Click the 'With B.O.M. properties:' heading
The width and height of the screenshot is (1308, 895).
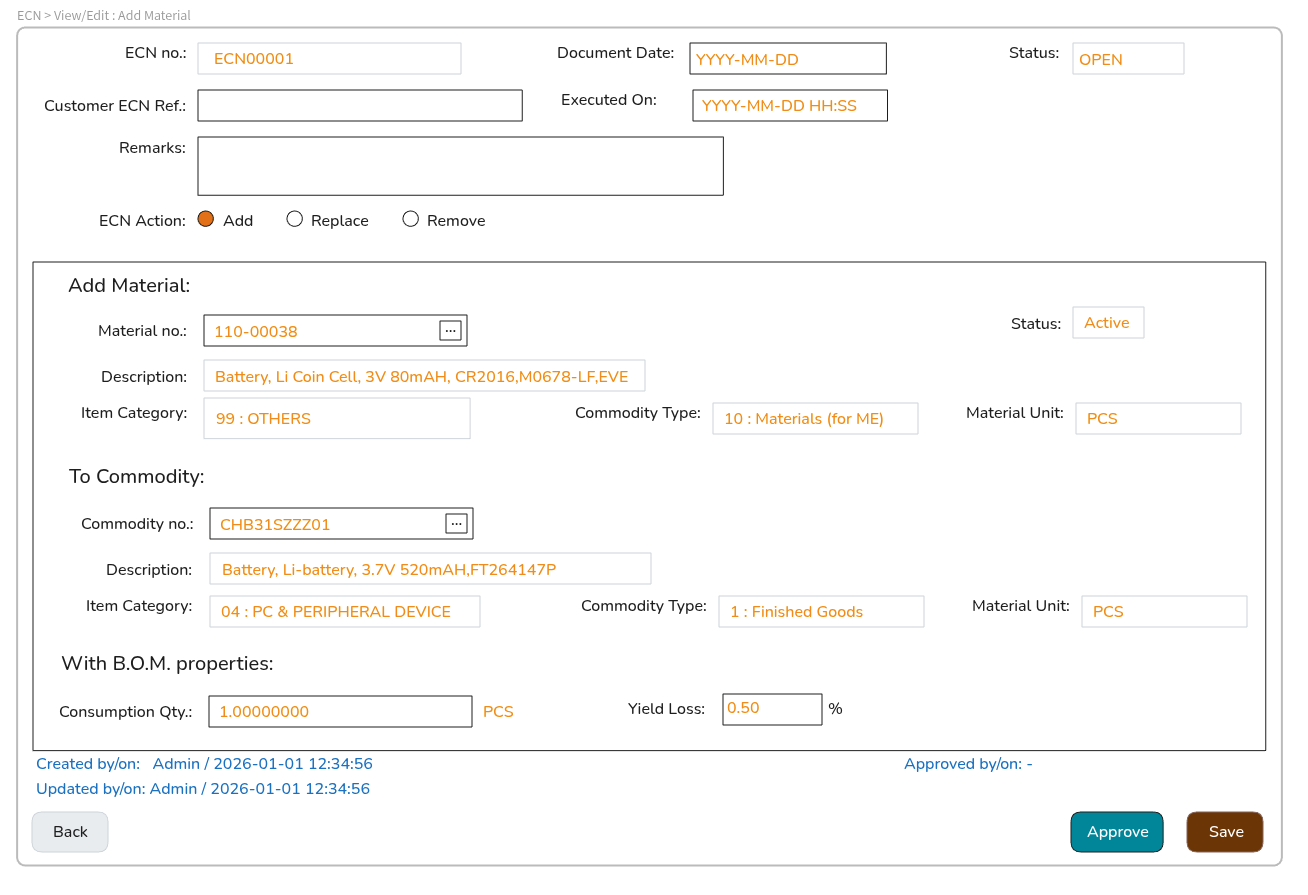[x=167, y=663]
